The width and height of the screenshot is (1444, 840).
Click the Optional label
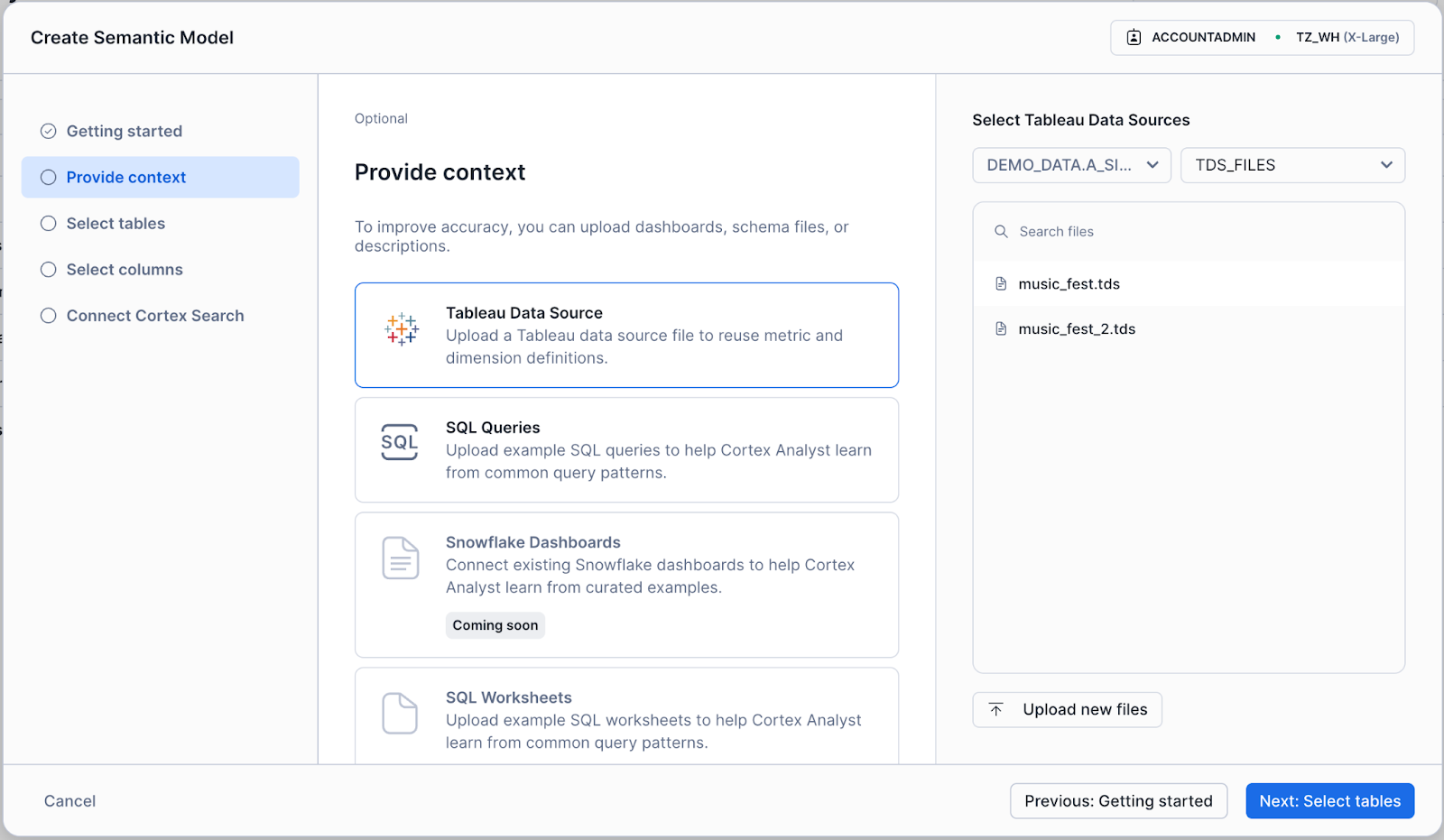pyautogui.click(x=381, y=118)
